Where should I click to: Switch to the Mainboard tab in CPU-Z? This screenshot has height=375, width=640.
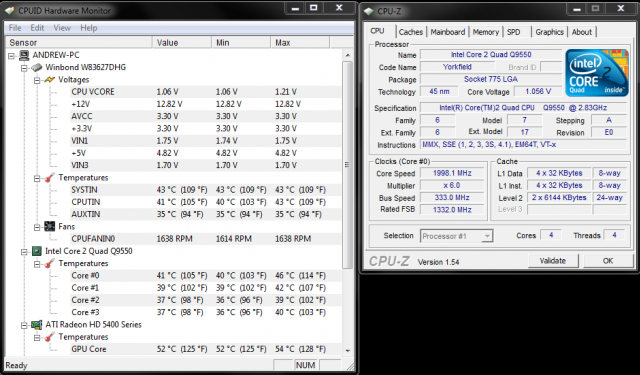point(448,32)
